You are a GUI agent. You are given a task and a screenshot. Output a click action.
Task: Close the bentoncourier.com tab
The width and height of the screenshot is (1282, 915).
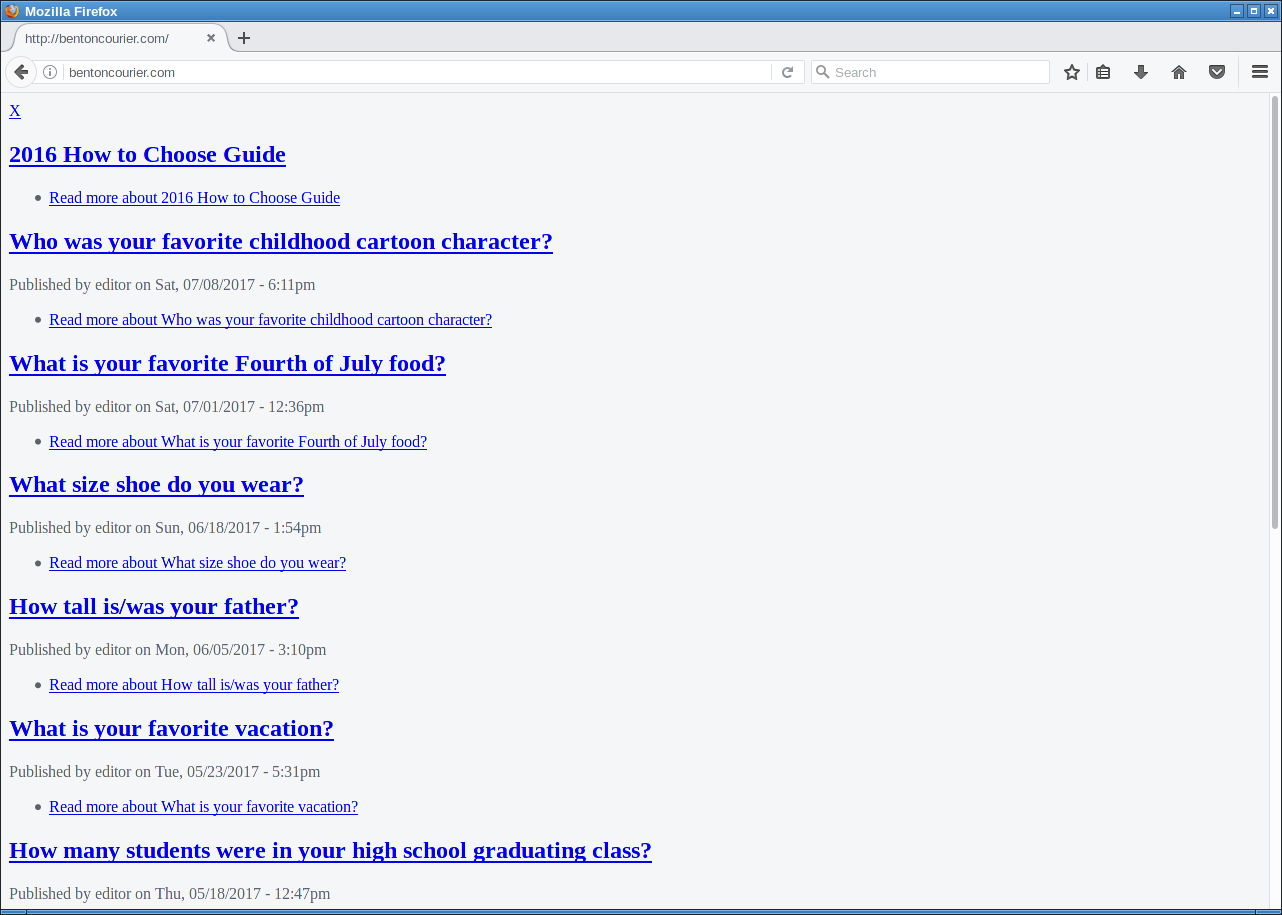(x=211, y=38)
